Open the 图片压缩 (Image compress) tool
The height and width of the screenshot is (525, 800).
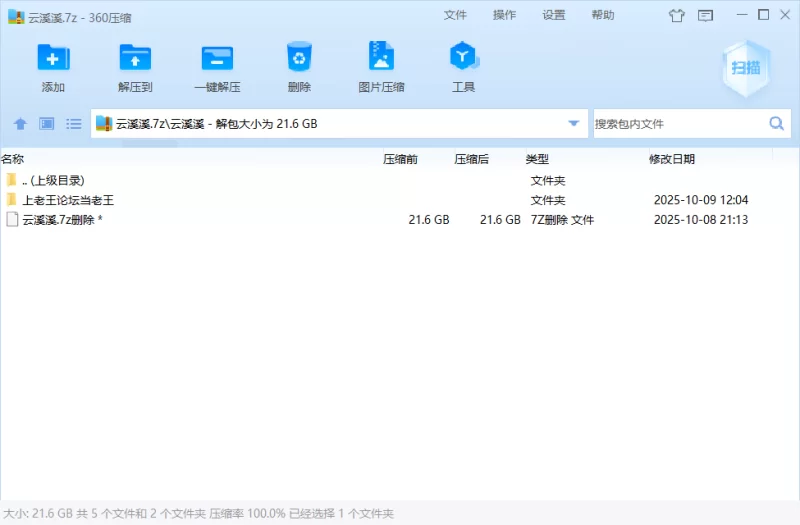click(x=381, y=58)
